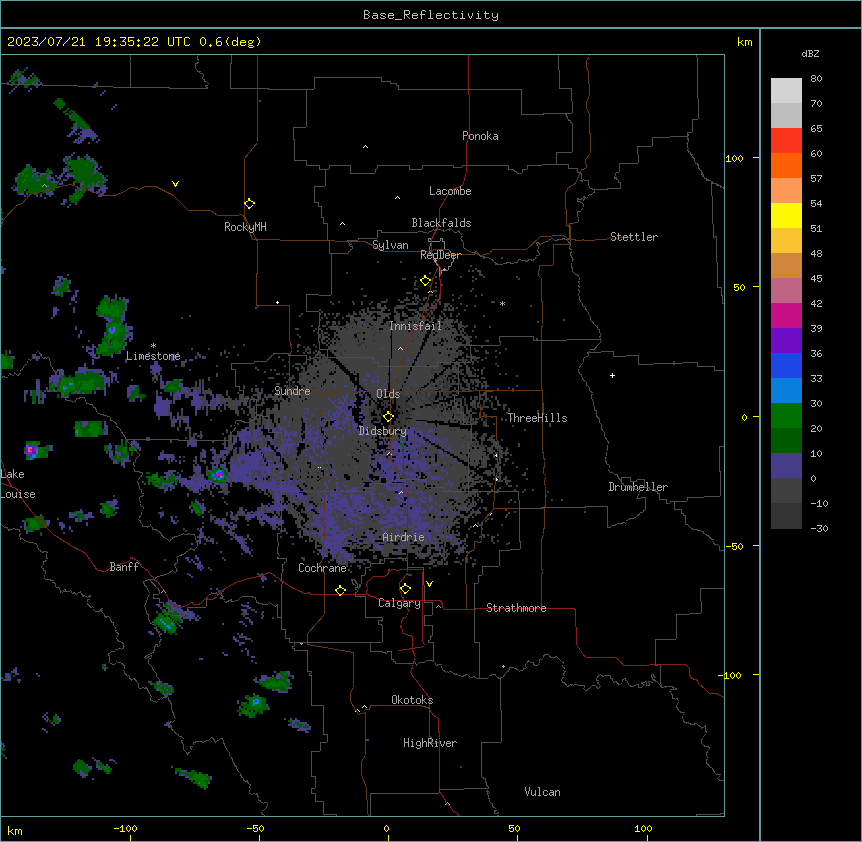The width and height of the screenshot is (862, 842).
Task: Click the Base_Reflectivity title
Action: 431,15
